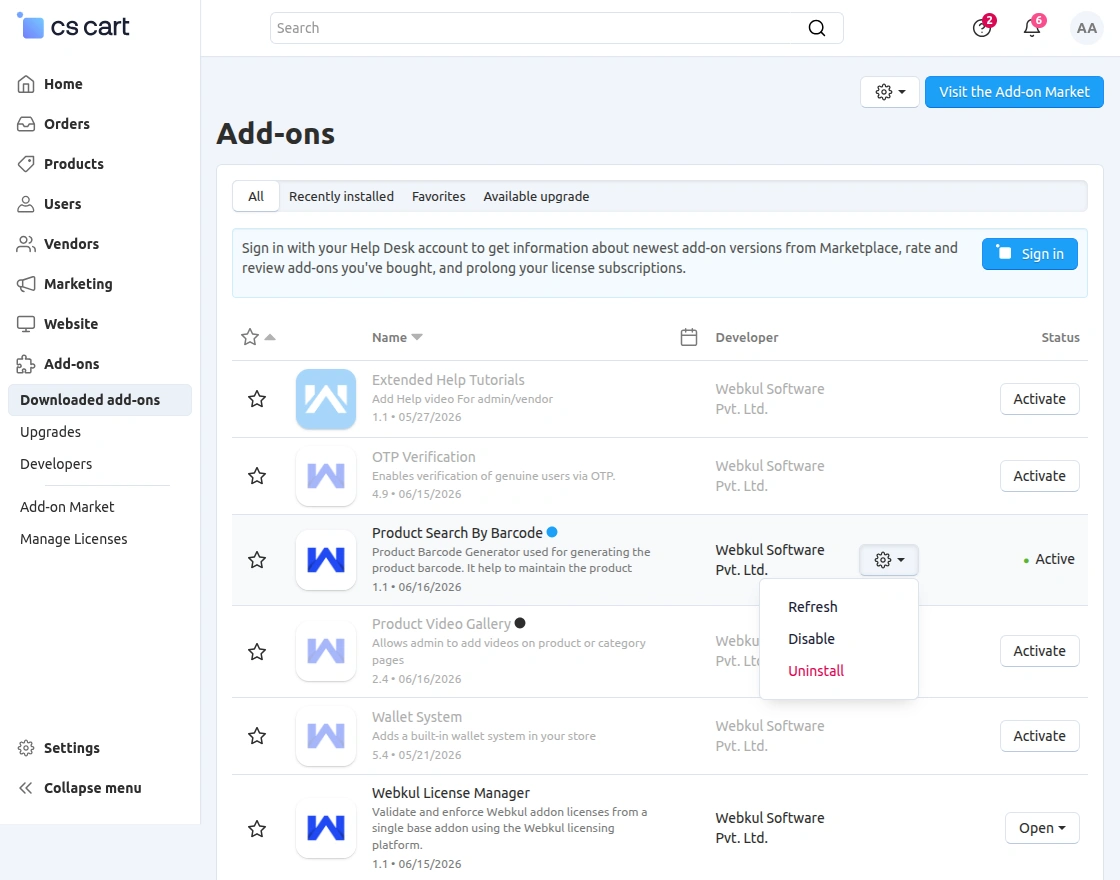The height and width of the screenshot is (880, 1120).
Task: Favorite Wallet System with its star
Action: point(257,736)
